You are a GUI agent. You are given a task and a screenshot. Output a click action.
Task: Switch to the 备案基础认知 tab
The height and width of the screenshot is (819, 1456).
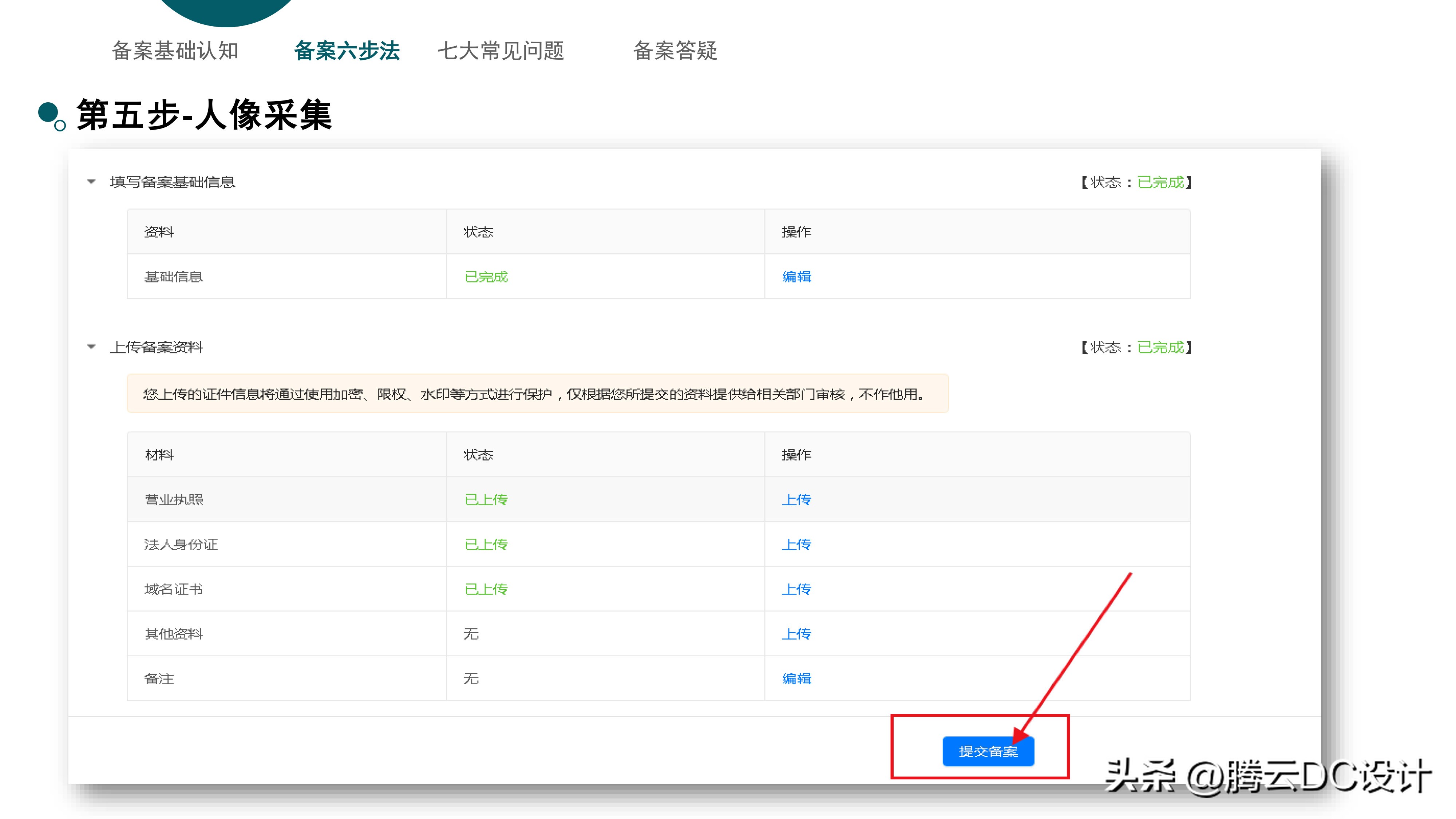[x=175, y=52]
